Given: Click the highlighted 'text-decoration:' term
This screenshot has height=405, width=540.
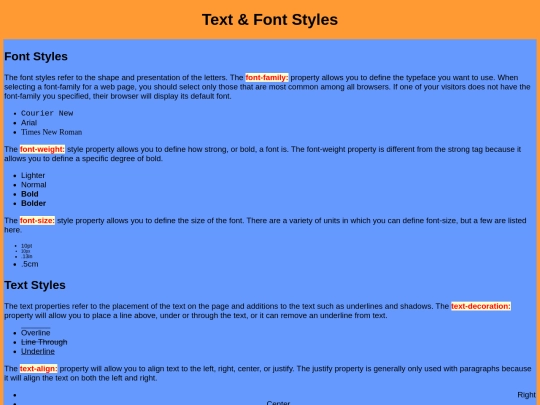Looking at the screenshot, I should pos(481,306).
